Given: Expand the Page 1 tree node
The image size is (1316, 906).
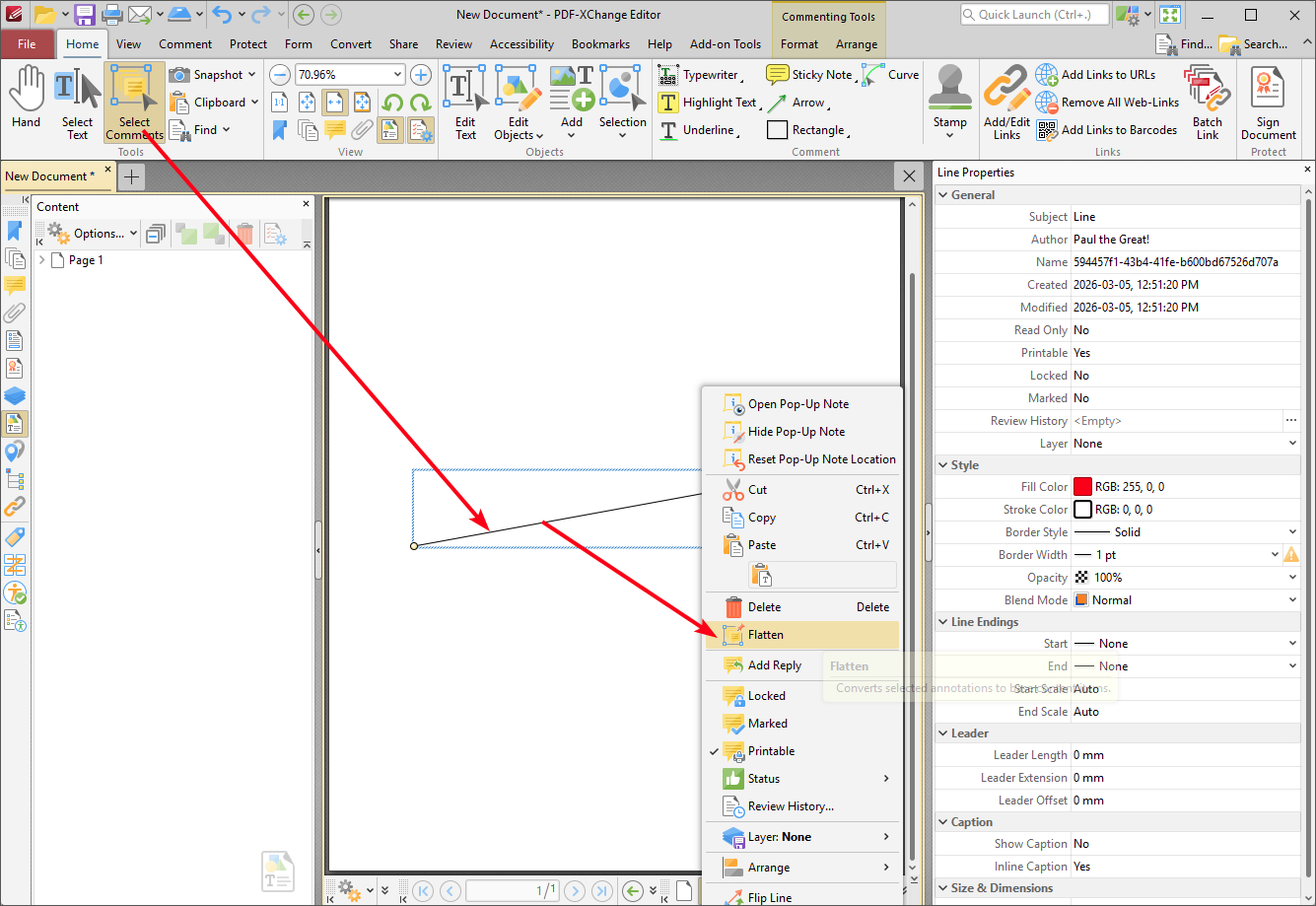Looking at the screenshot, I should [x=41, y=260].
